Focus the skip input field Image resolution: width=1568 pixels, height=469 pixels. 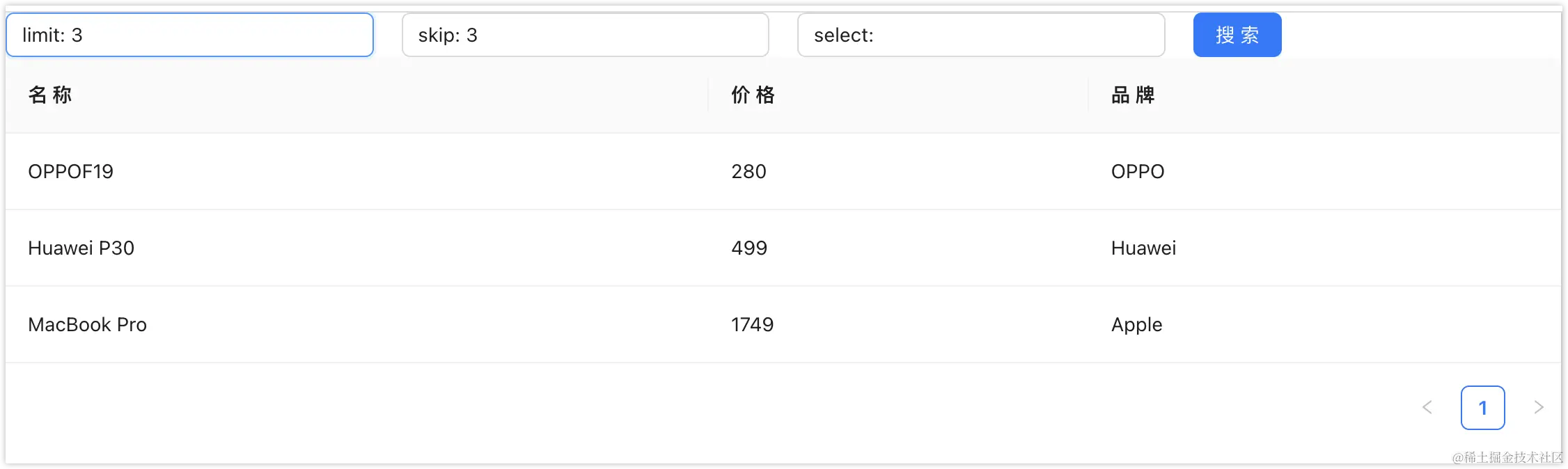tap(586, 35)
